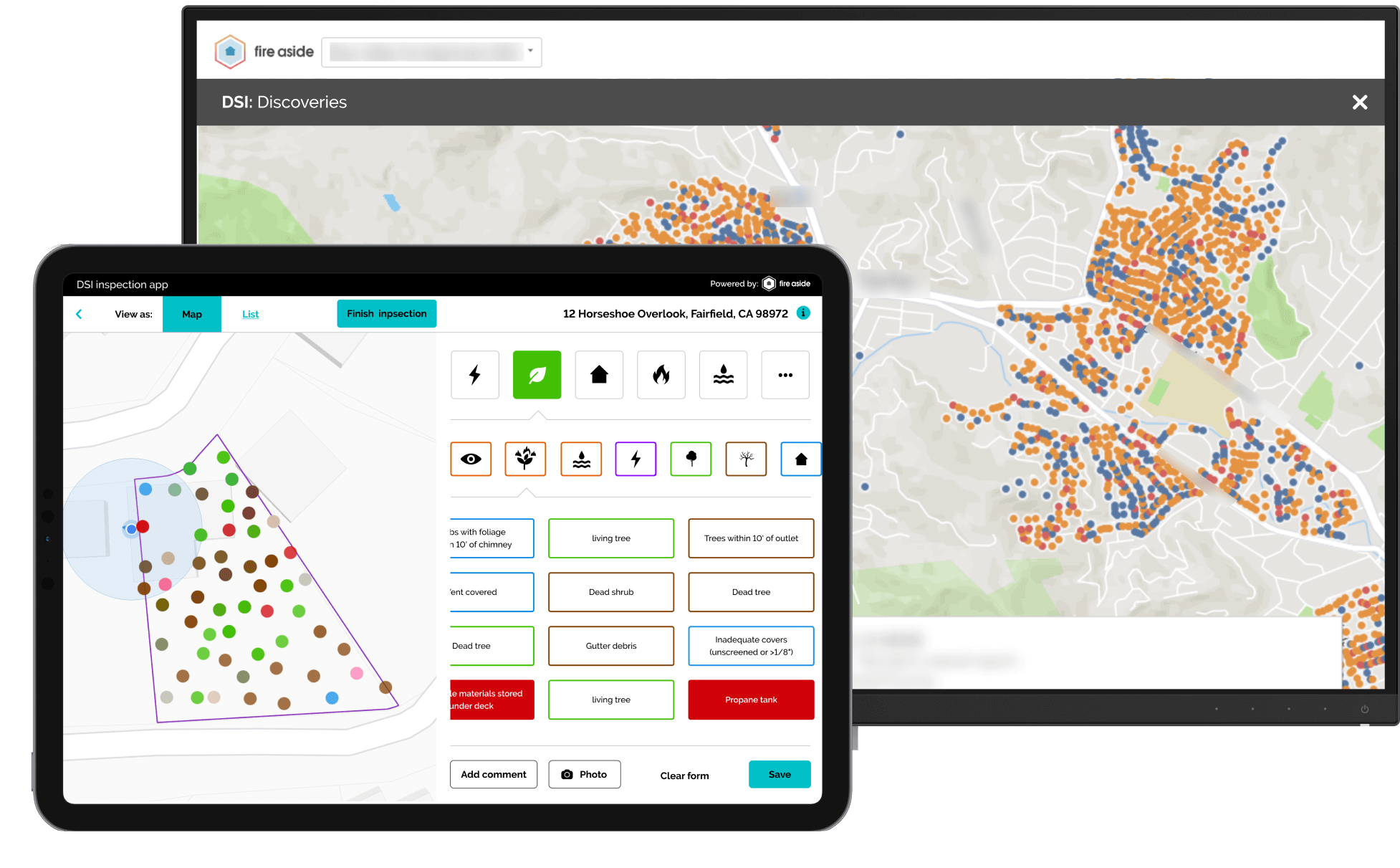Switch to List view
Viewport: 1400px width, 868px height.
[x=250, y=314]
